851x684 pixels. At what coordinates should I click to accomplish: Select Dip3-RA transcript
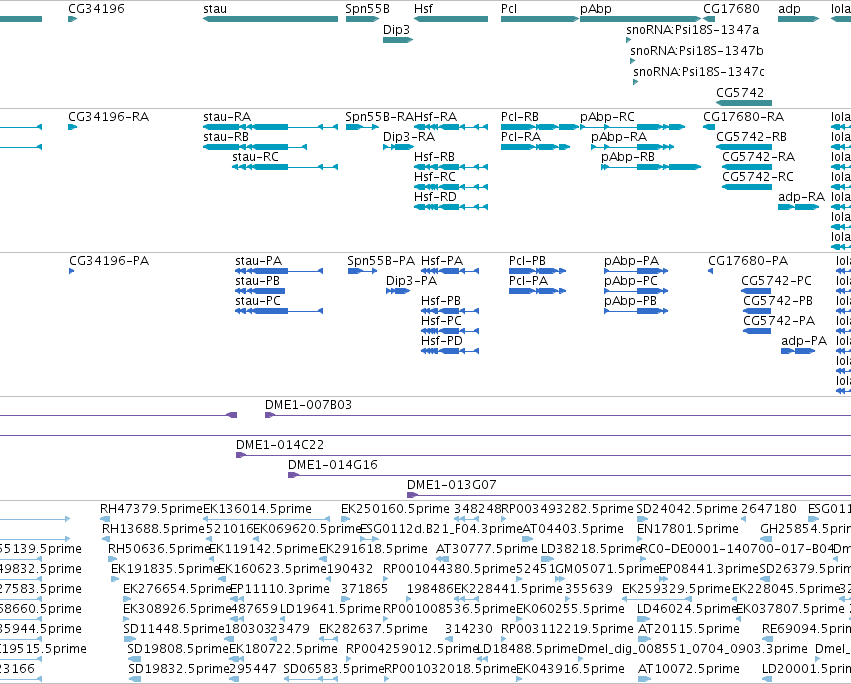pyautogui.click(x=398, y=147)
